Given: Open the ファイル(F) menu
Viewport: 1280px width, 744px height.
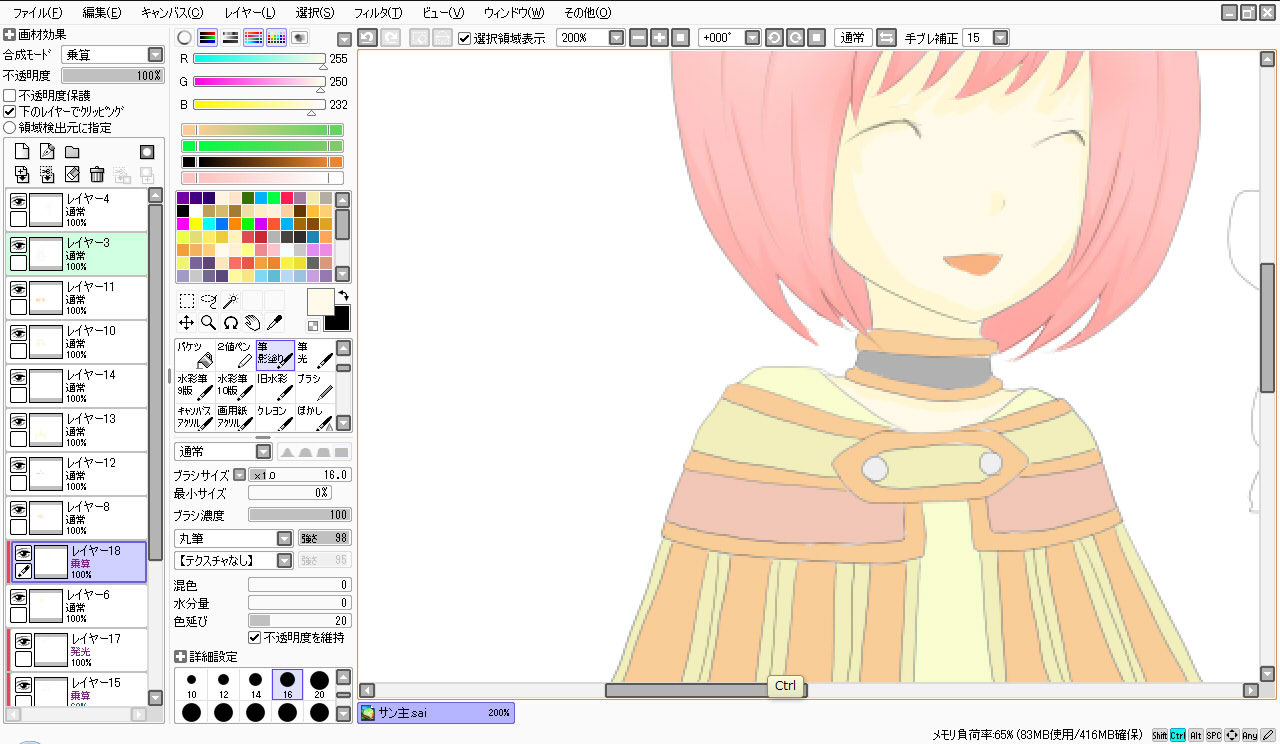Looking at the screenshot, I should [x=37, y=13].
